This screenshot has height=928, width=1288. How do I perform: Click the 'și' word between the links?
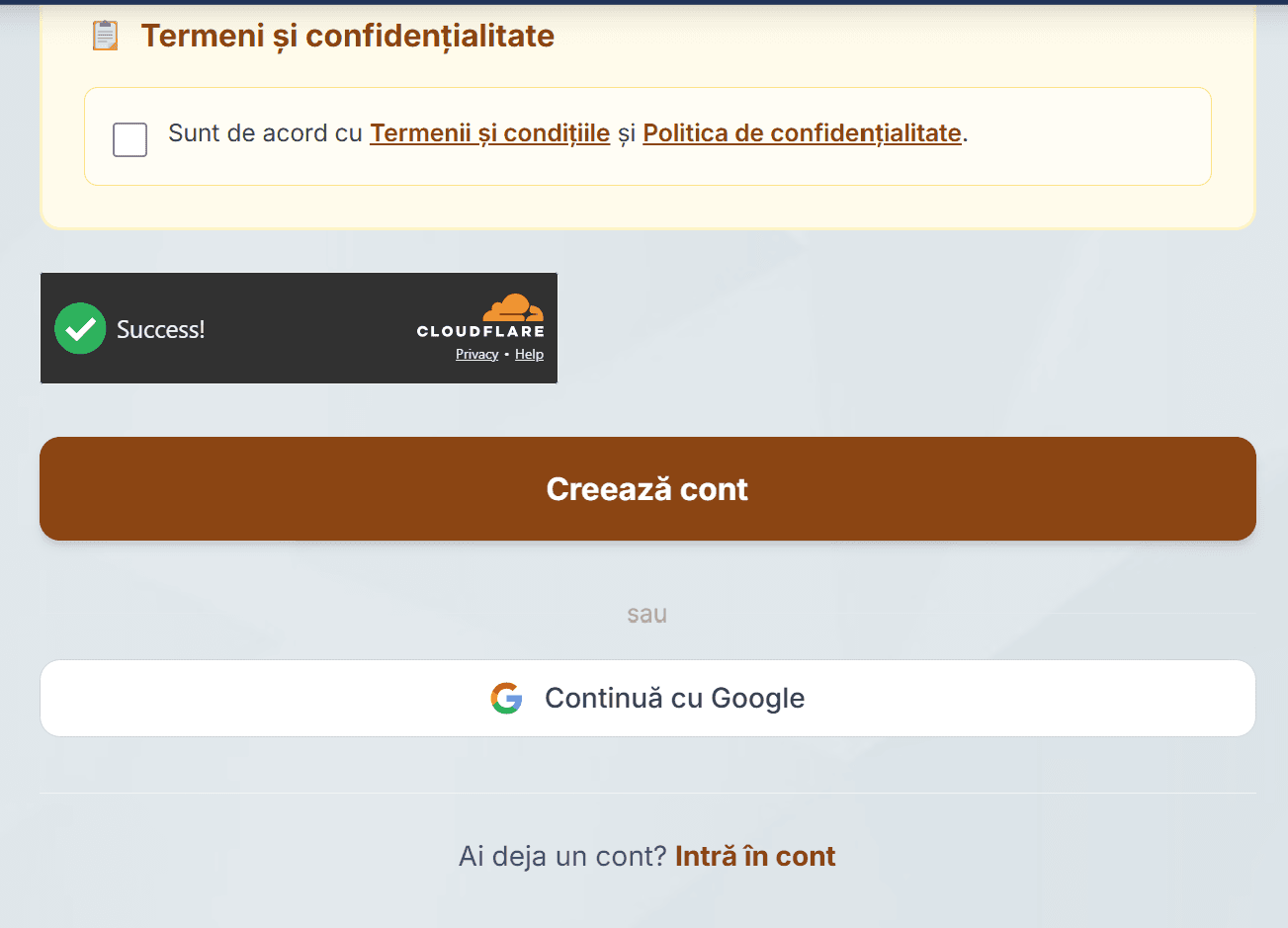click(x=627, y=134)
